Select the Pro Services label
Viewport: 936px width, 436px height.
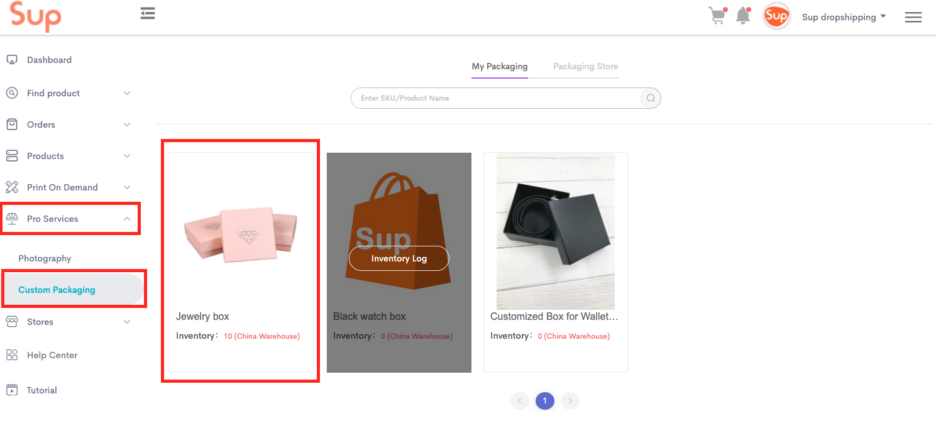53,219
